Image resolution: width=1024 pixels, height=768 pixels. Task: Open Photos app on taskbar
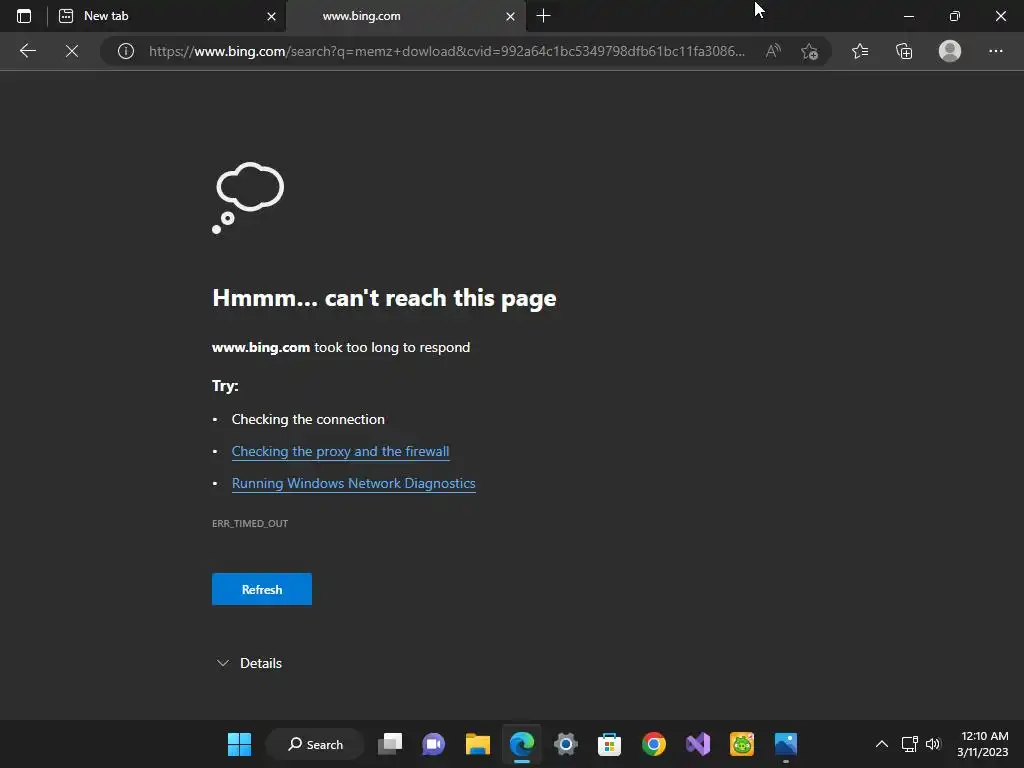786,744
